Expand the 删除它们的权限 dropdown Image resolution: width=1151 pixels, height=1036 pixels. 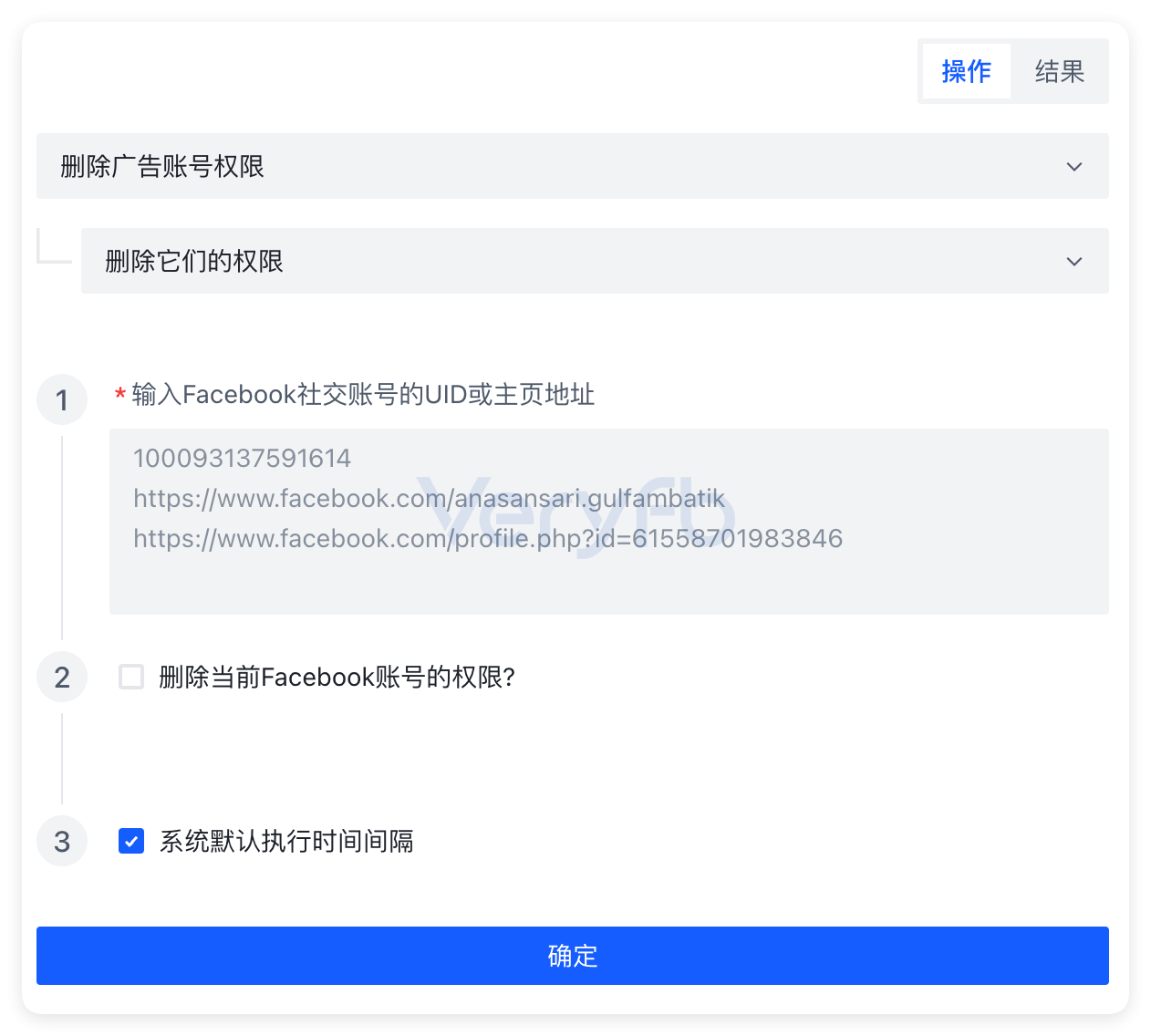[x=595, y=261]
